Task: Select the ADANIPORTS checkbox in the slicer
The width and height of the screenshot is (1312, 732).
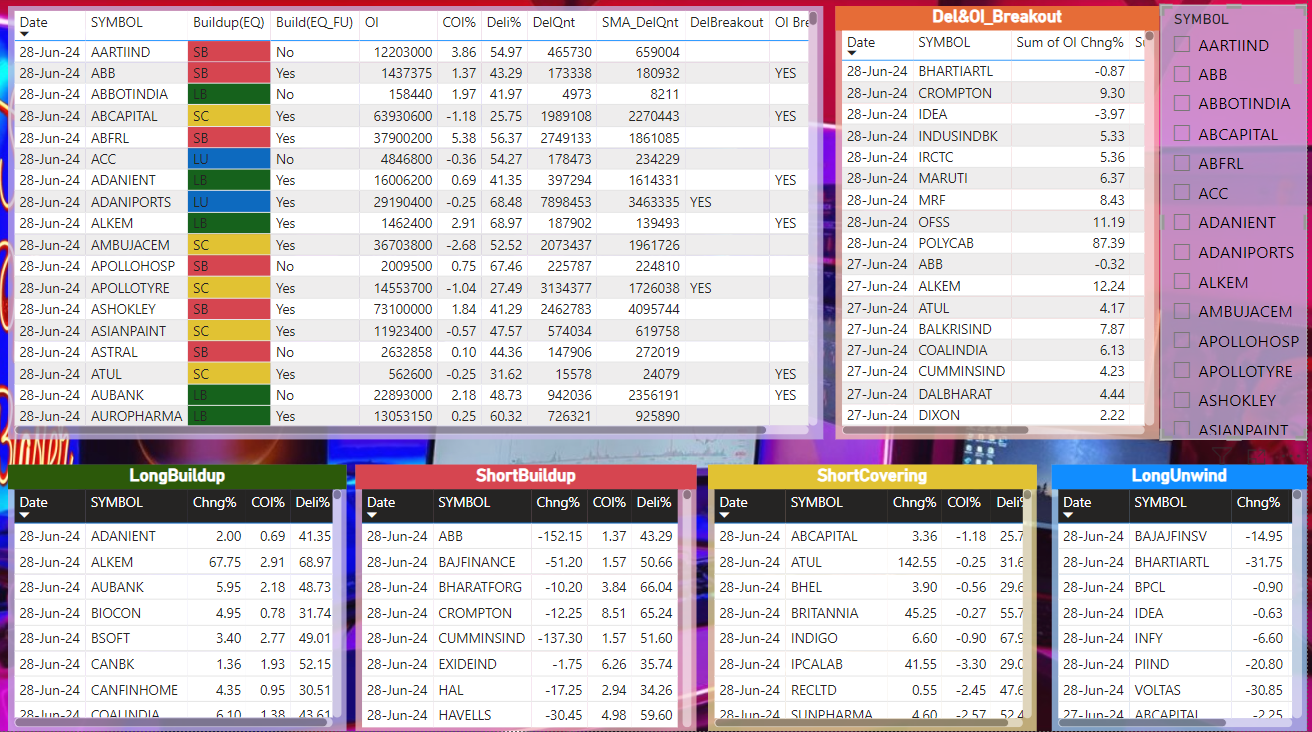Action: point(1182,252)
